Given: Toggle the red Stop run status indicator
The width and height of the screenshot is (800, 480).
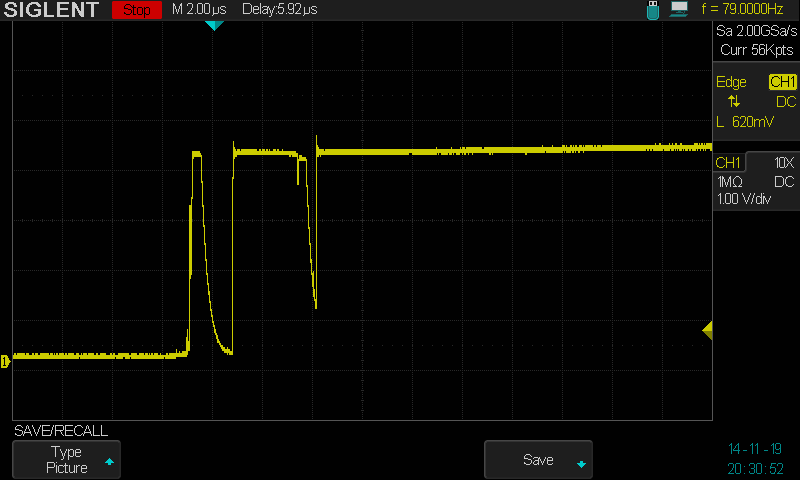Looking at the screenshot, I should (x=137, y=10).
